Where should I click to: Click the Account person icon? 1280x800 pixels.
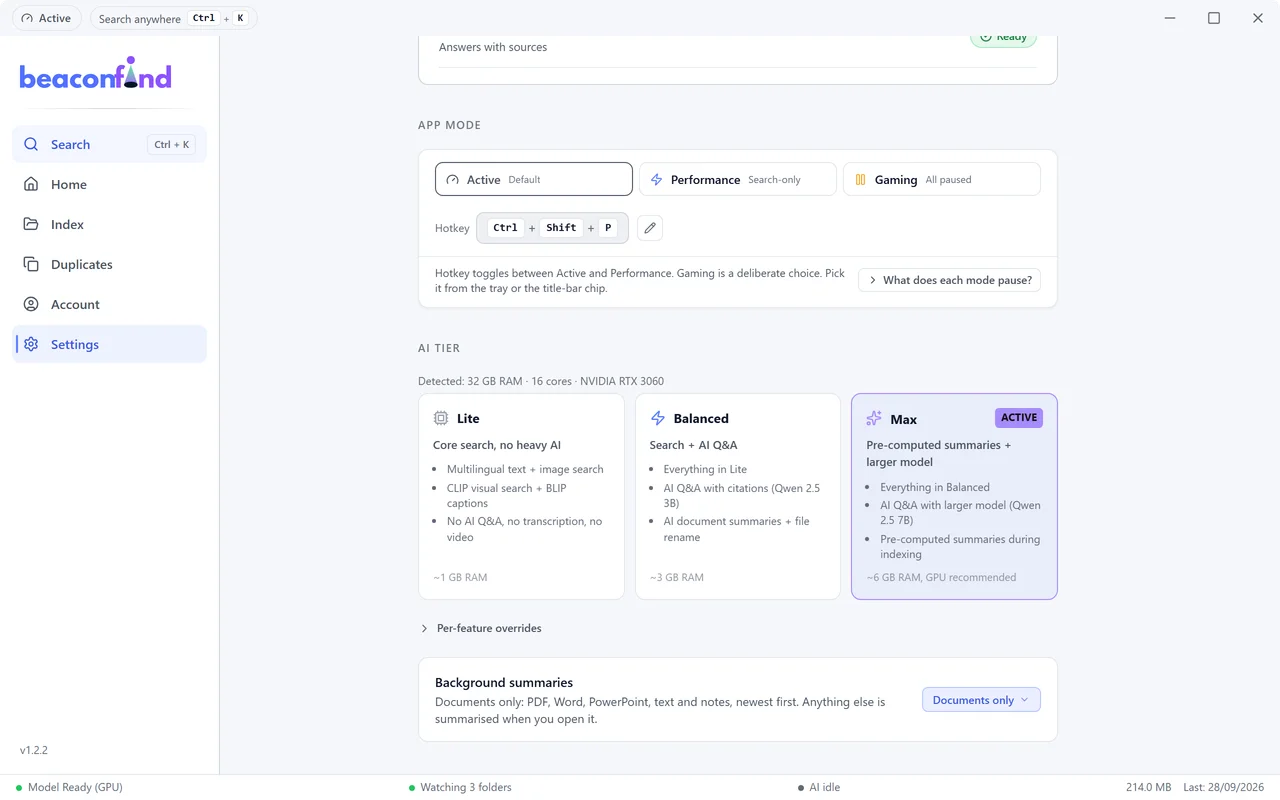31,304
